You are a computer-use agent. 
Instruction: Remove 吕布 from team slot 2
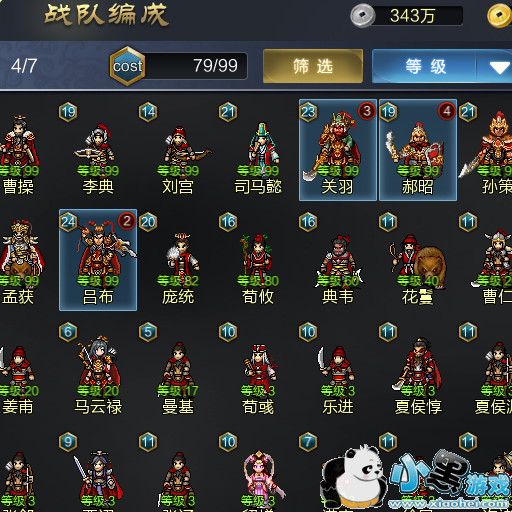[98, 260]
